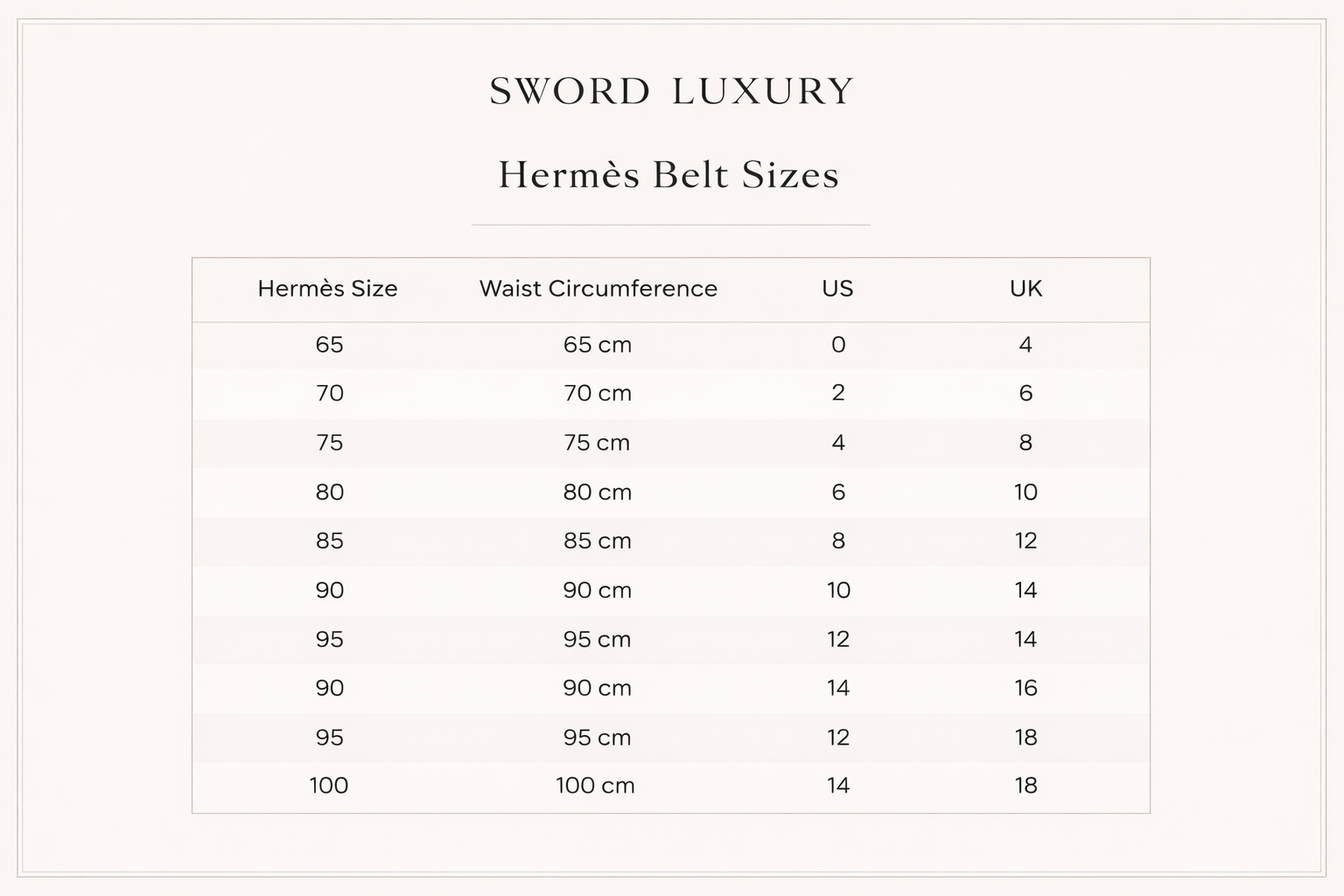This screenshot has width=1344, height=896.
Task: Select the Hermès Size column header
Action: click(x=327, y=289)
